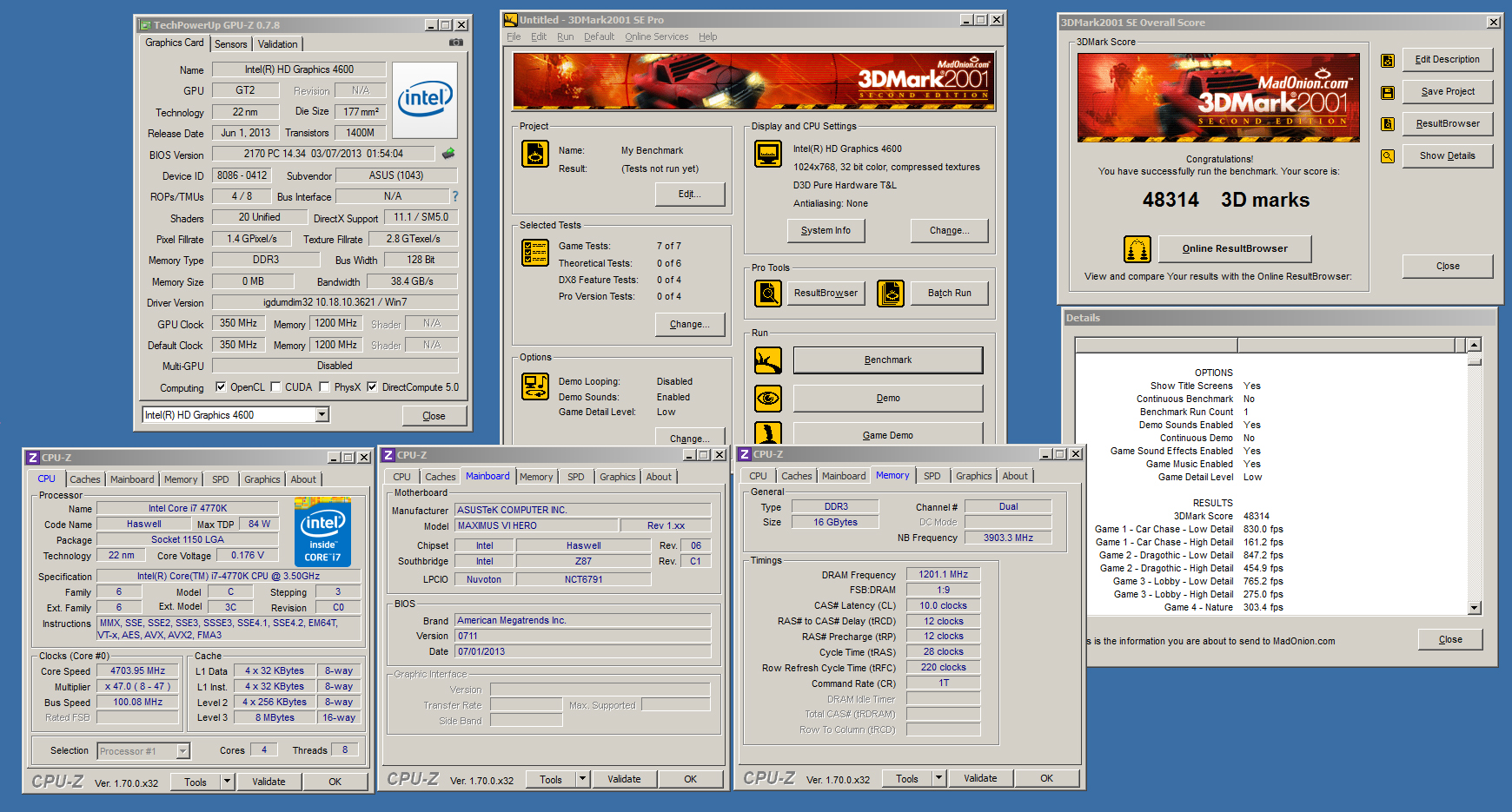Click the GPU-Z screenshot camera icon
1512x812 pixels.
tap(456, 42)
